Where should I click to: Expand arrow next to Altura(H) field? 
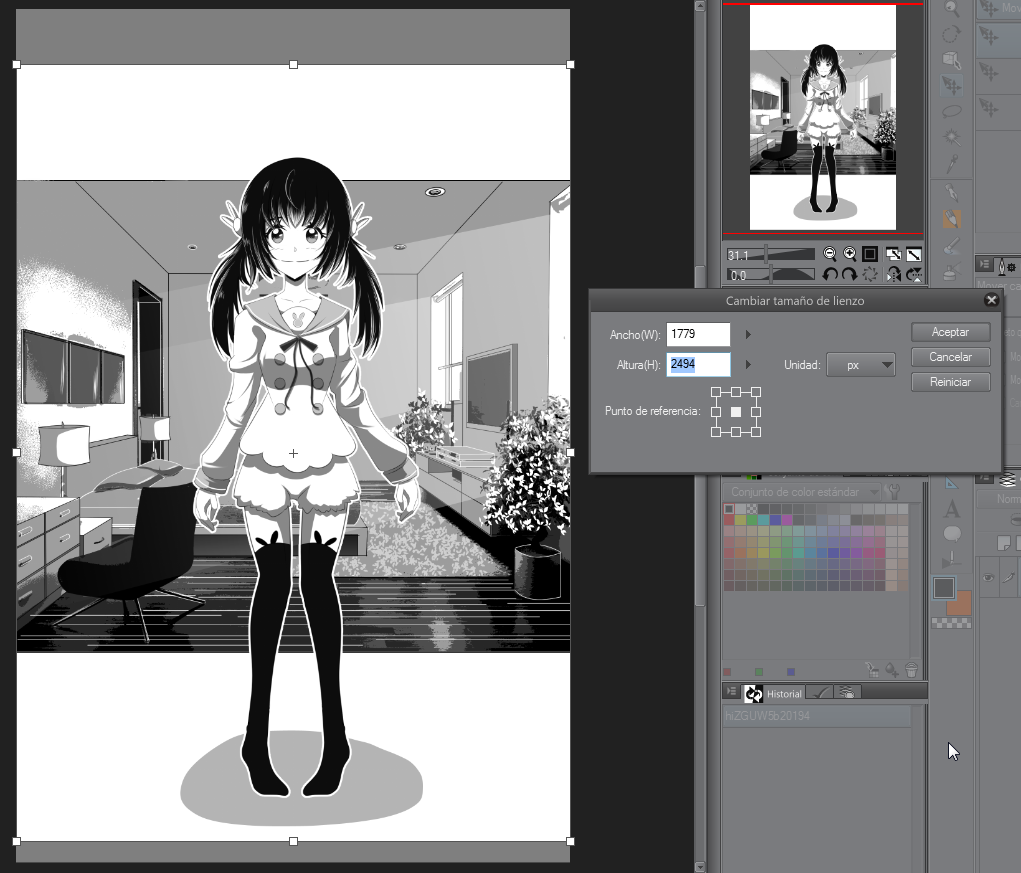click(x=748, y=365)
